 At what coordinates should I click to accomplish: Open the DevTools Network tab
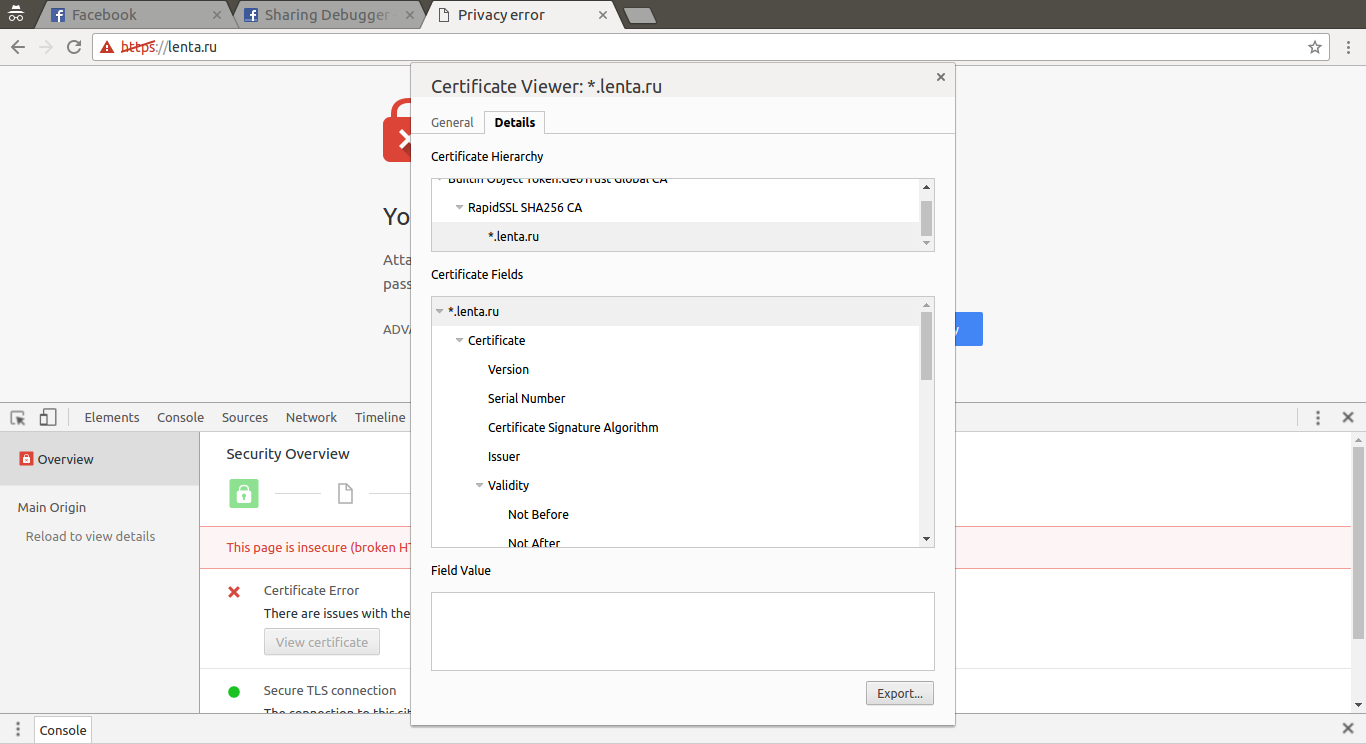(x=311, y=418)
